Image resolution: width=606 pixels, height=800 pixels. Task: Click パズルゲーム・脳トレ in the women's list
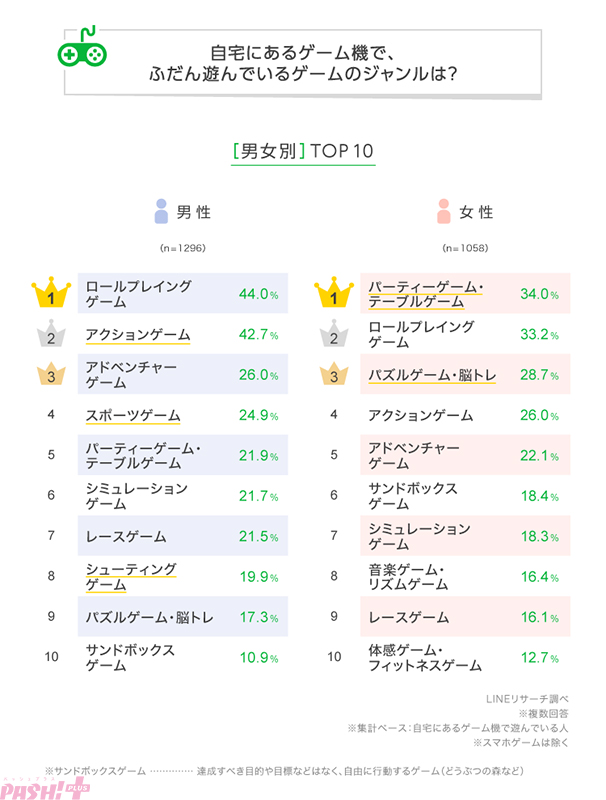coord(432,375)
